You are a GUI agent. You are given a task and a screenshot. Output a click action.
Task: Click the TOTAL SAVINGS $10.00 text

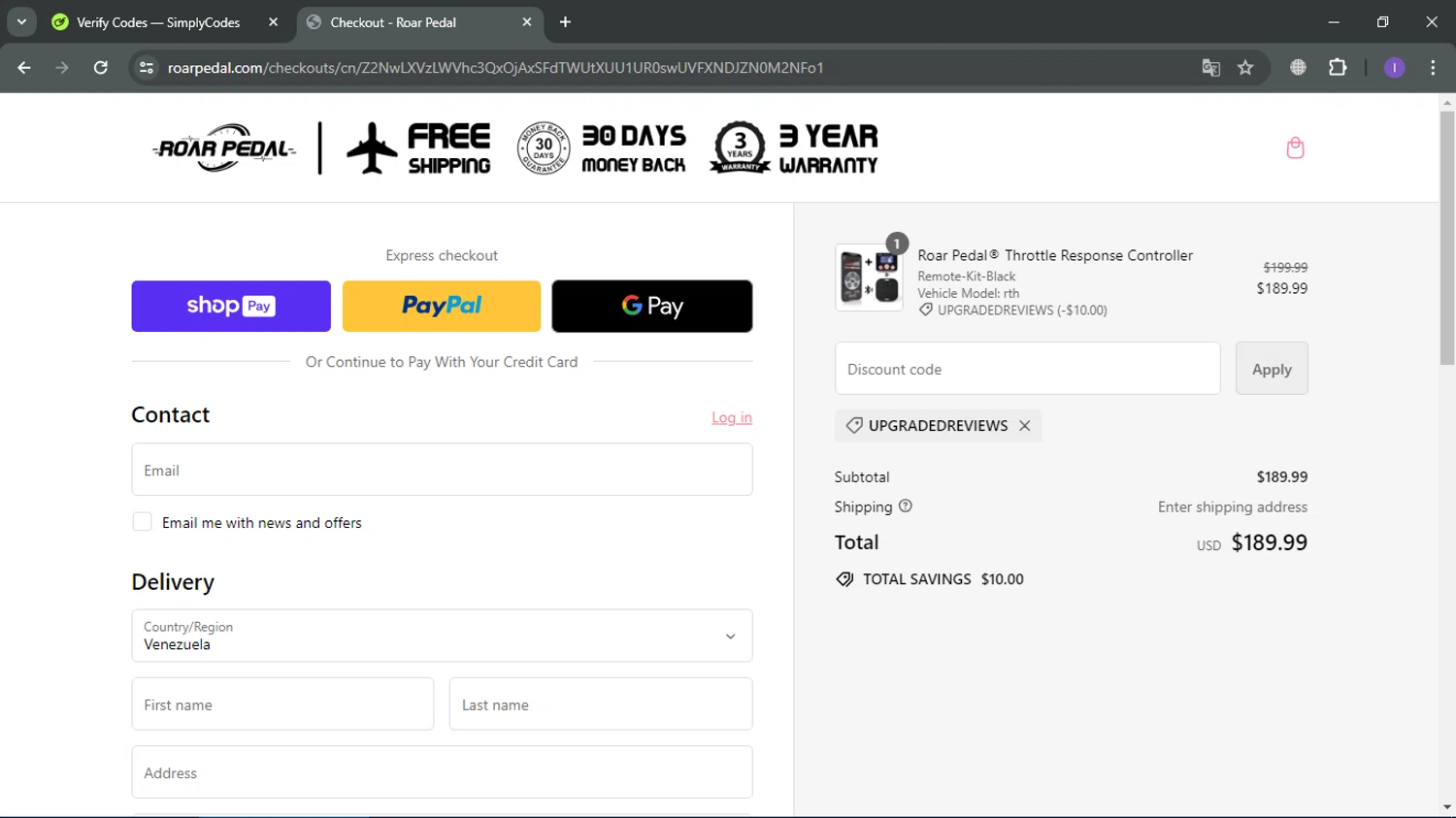click(943, 579)
